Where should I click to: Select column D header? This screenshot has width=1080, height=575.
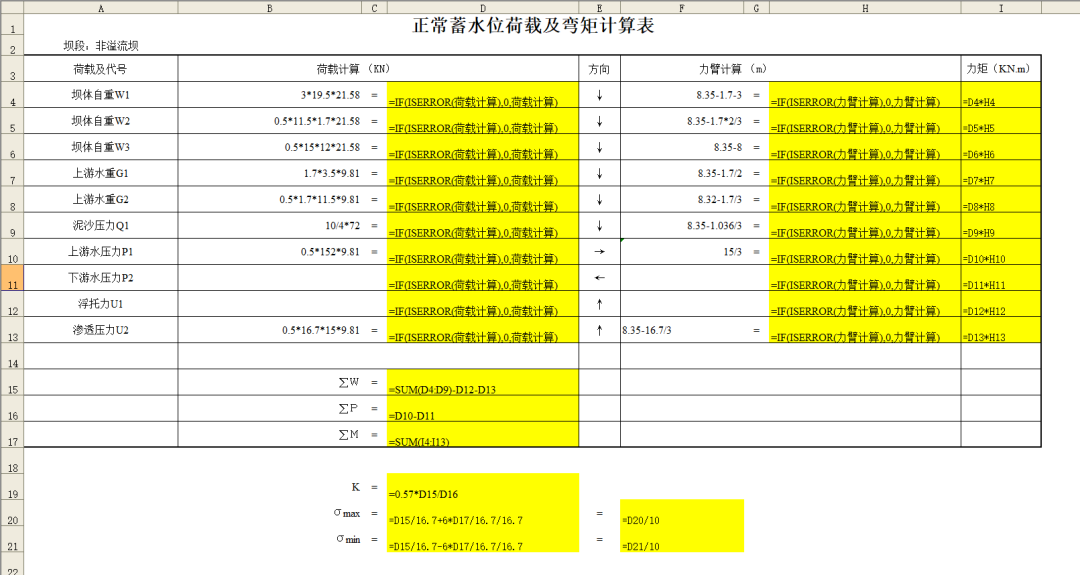coord(483,8)
